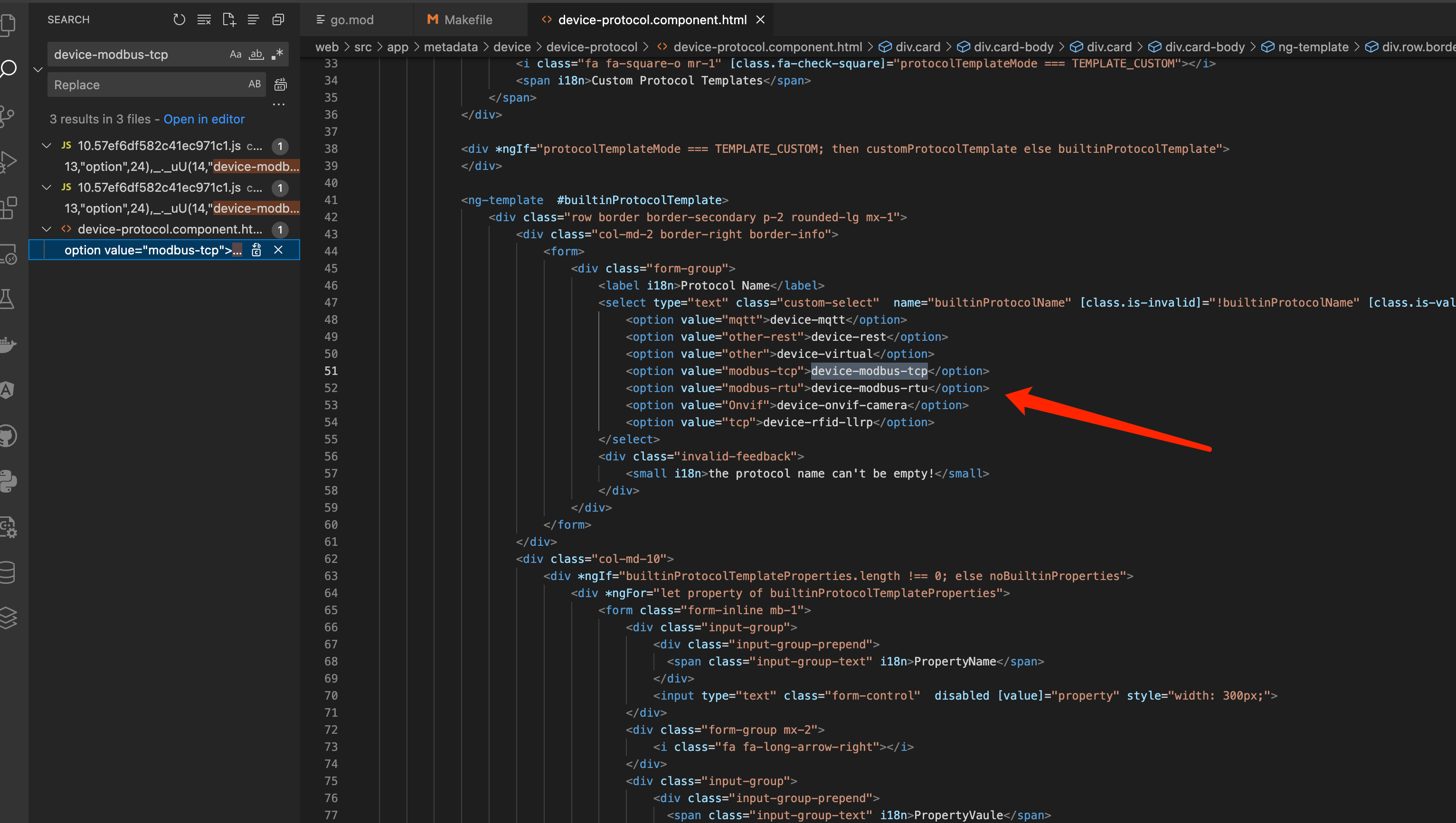Click the Replace All icon

pyautogui.click(x=281, y=85)
